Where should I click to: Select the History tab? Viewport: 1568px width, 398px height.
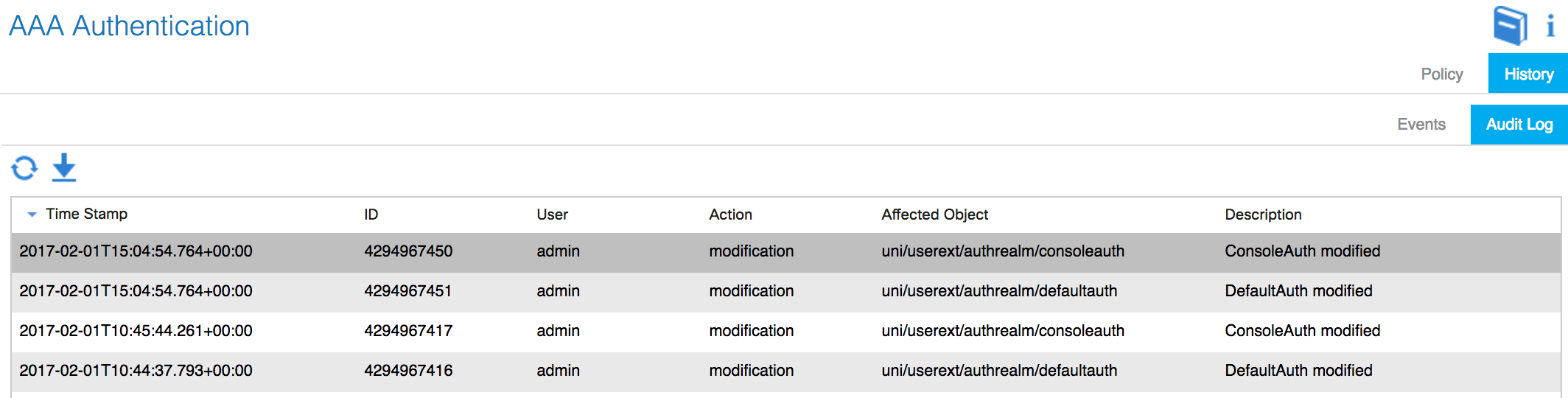(x=1528, y=74)
